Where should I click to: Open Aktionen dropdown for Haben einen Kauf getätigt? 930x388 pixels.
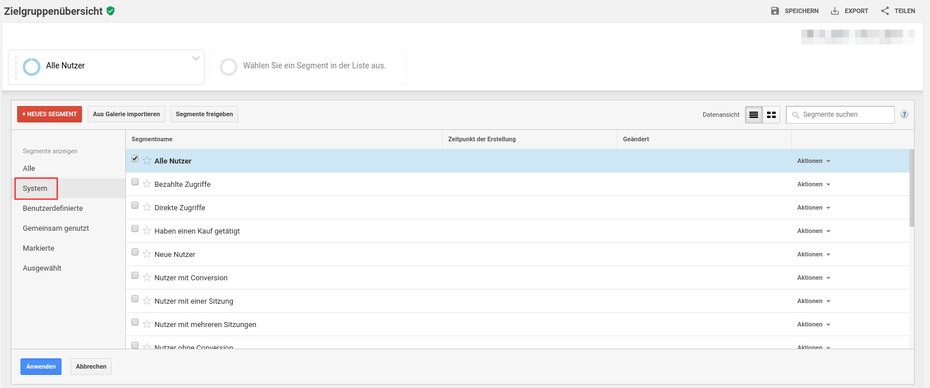tap(813, 231)
